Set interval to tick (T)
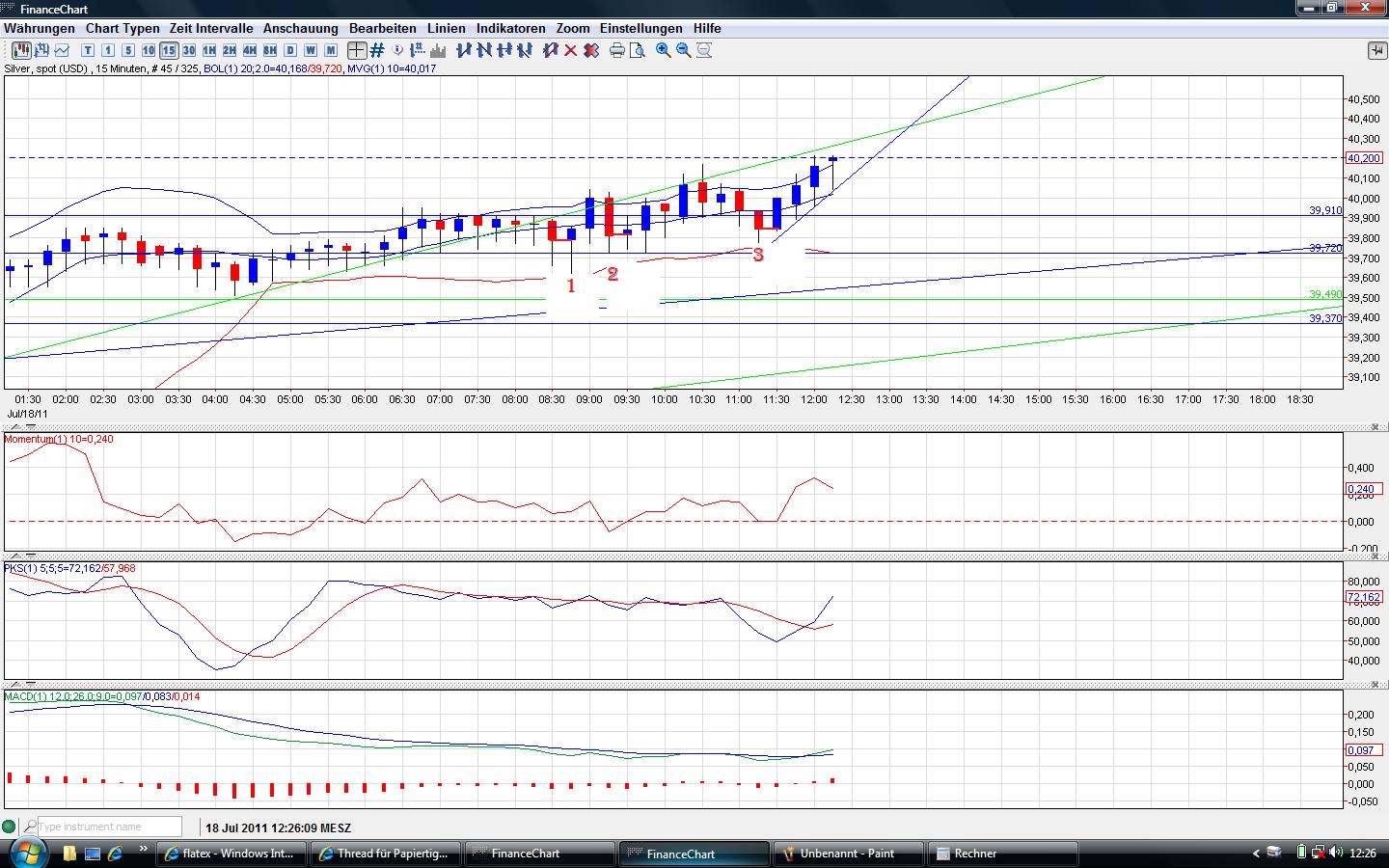1389x868 pixels. coord(88,50)
